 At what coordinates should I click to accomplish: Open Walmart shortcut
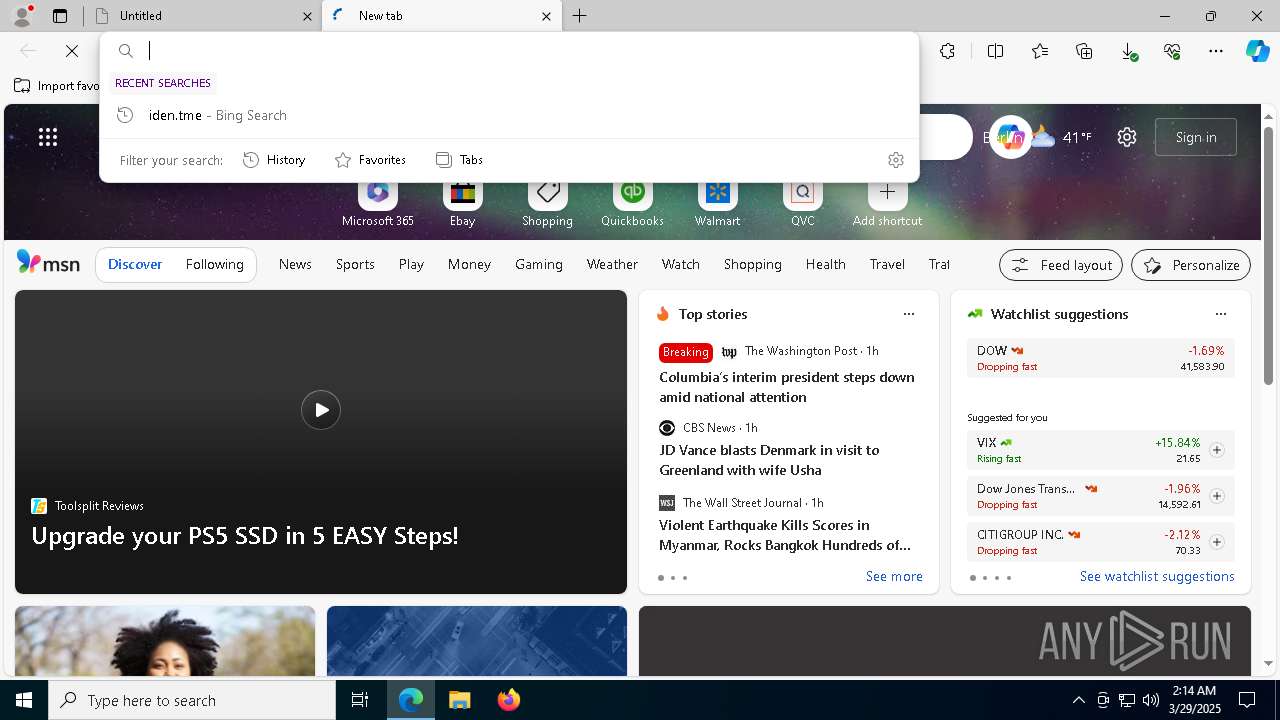click(717, 204)
